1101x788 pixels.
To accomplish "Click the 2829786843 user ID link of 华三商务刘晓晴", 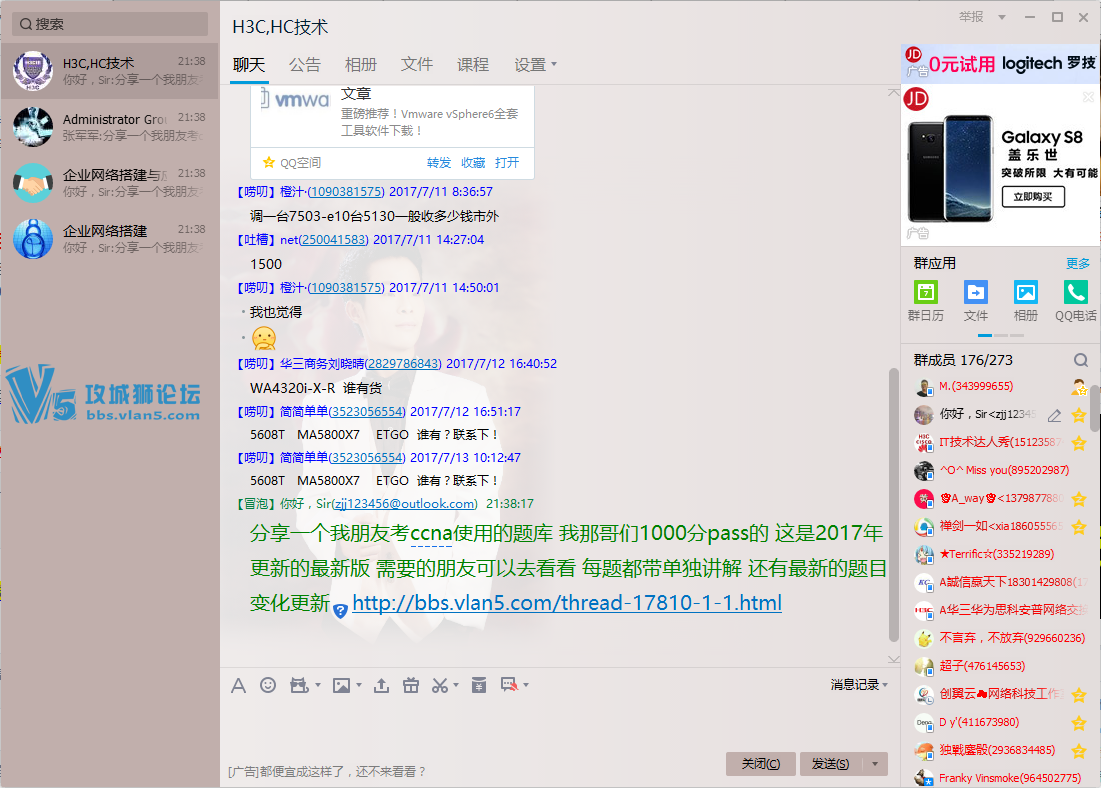I will pos(403,364).
